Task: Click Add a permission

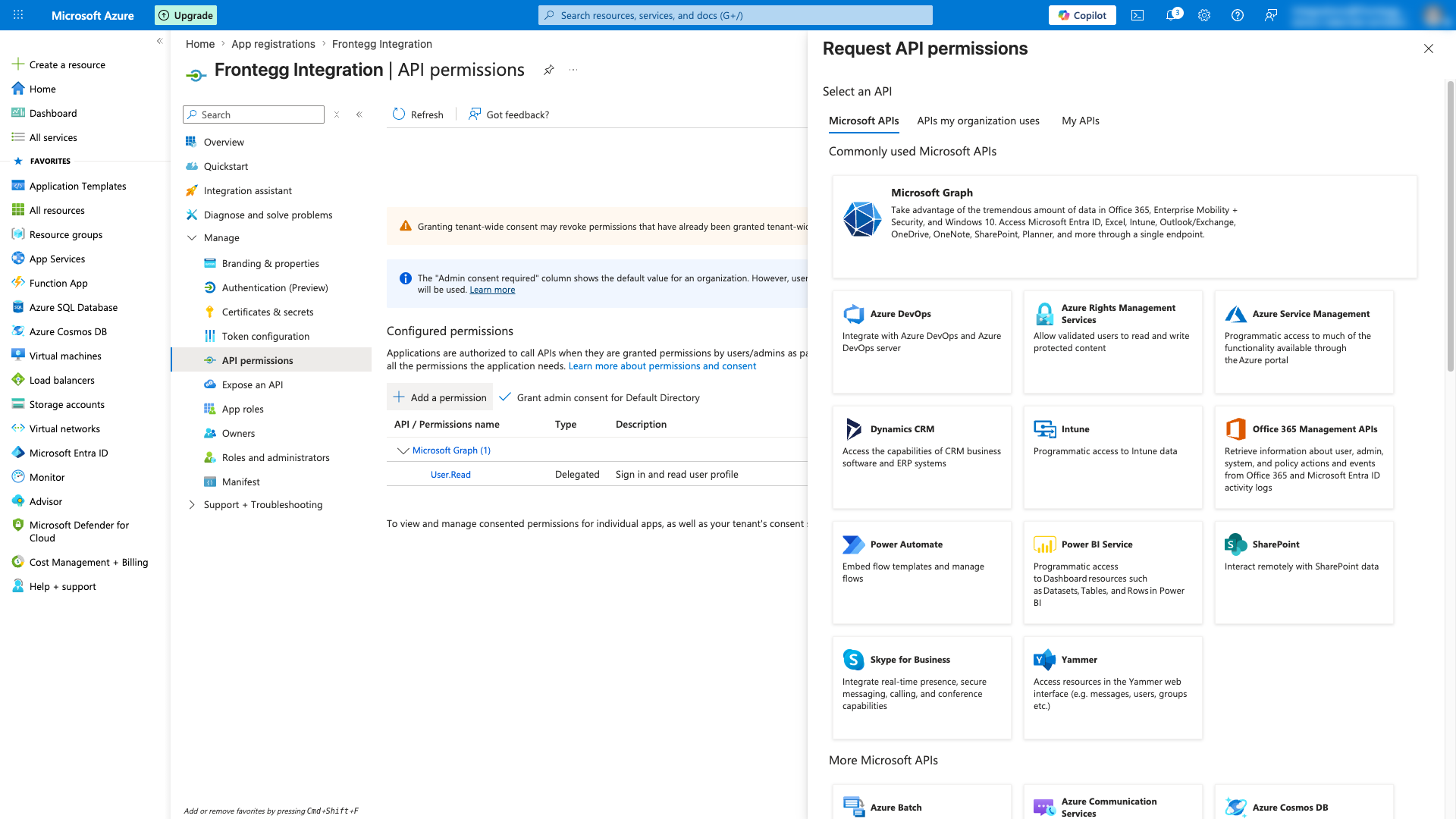Action: point(440,397)
